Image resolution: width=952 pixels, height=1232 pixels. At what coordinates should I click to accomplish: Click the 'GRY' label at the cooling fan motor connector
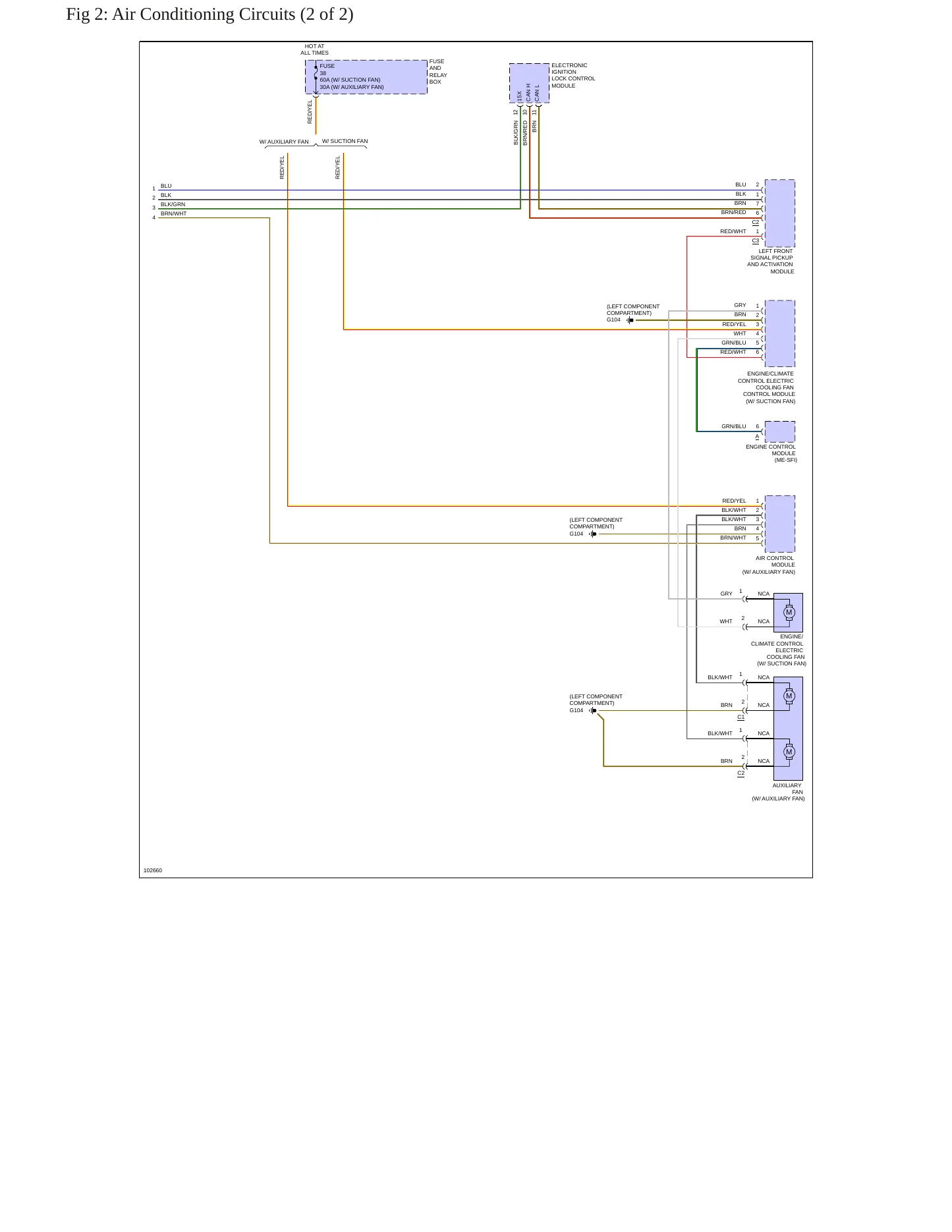pyautogui.click(x=726, y=594)
